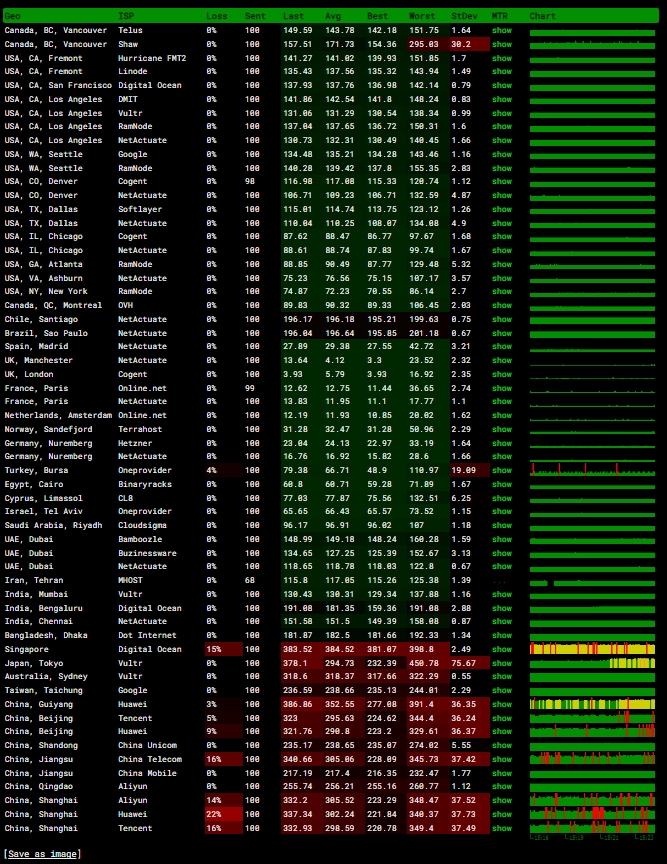This screenshot has height=864, width=667.
Task: Select the 'Iran, Tehran' geo cell
Action: pyautogui.click(x=34, y=580)
